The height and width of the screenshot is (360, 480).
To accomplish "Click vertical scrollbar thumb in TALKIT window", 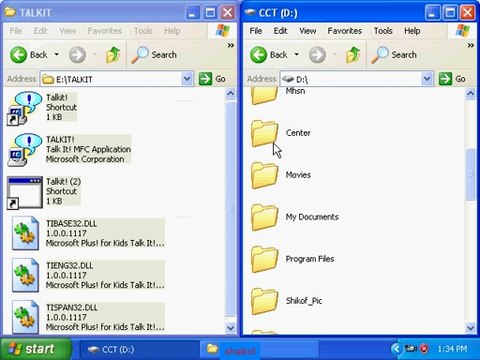I will [x=231, y=209].
